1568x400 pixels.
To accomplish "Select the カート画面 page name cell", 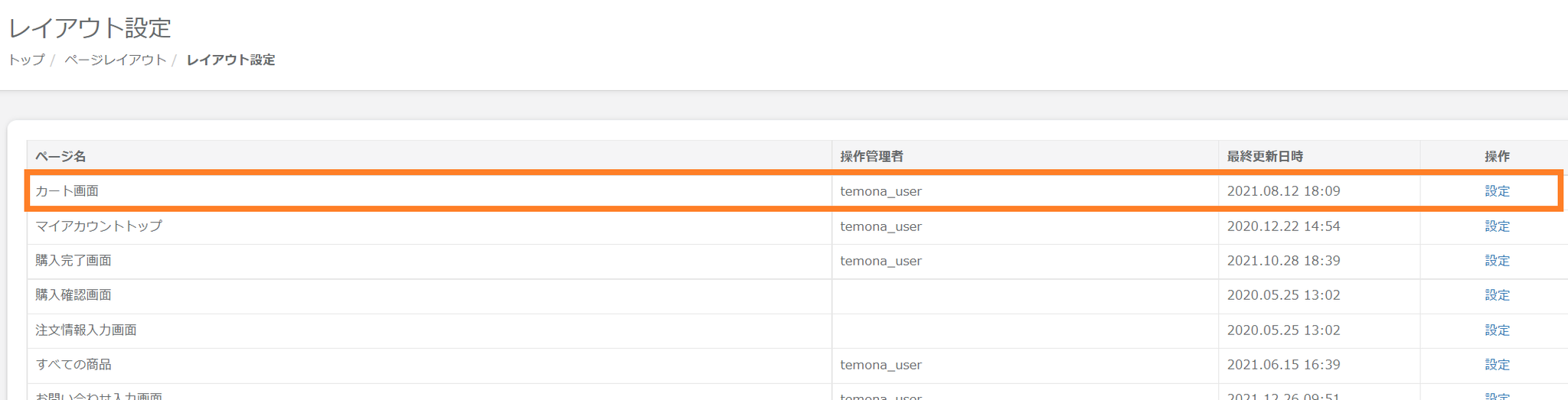I will tap(67, 191).
